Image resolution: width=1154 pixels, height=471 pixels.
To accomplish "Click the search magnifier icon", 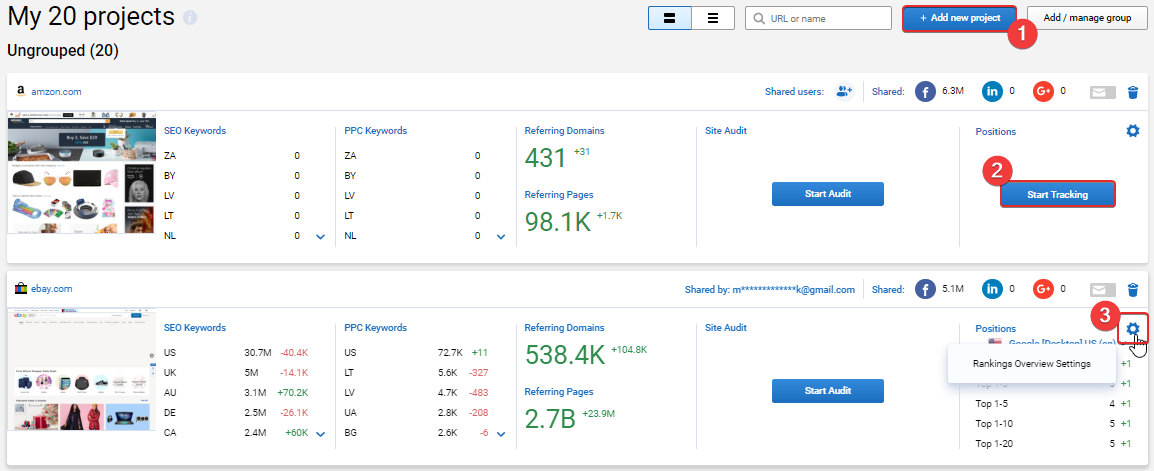I will [x=758, y=18].
